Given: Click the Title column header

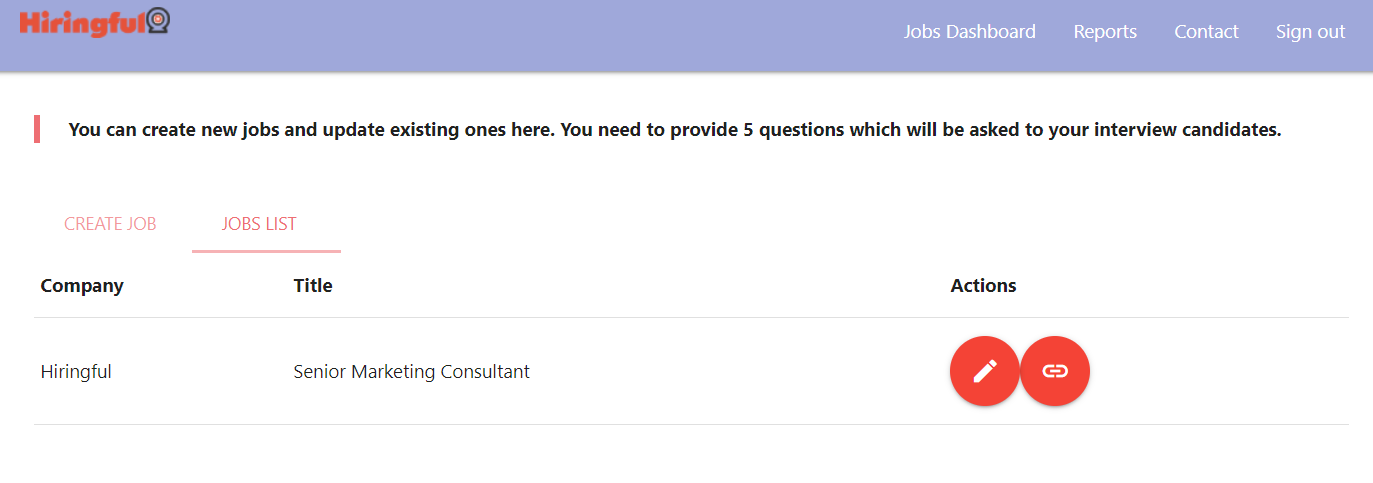Looking at the screenshot, I should [313, 286].
